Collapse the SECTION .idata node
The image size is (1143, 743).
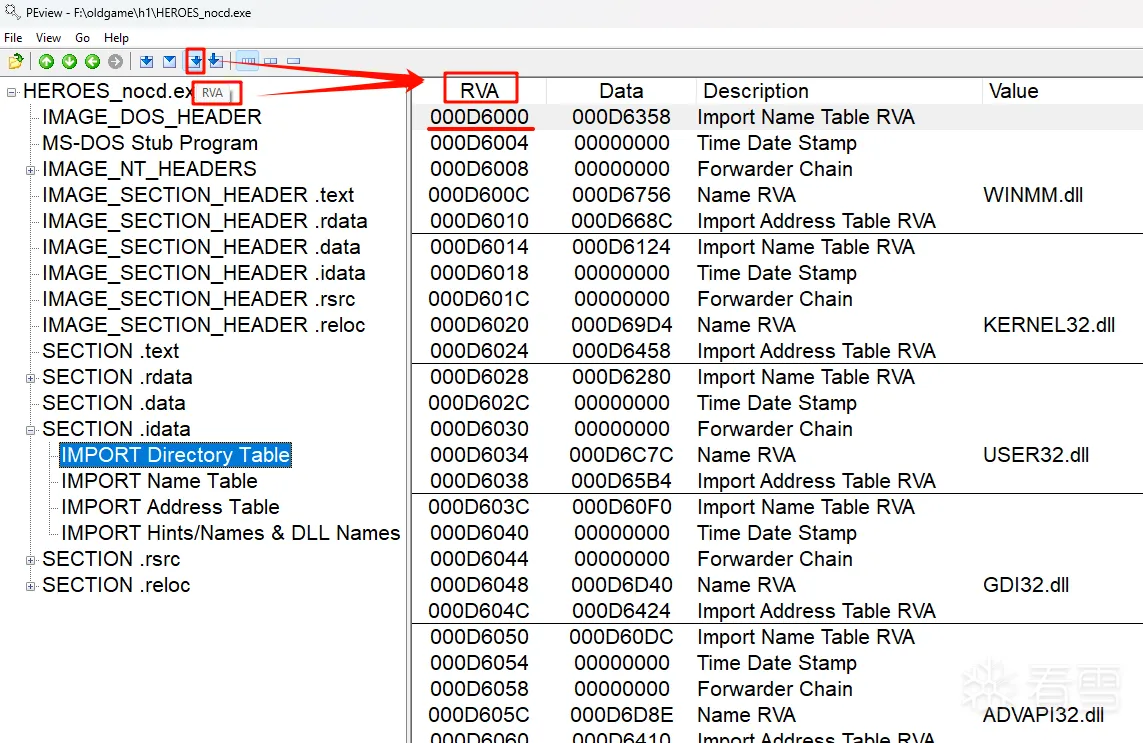[31, 430]
